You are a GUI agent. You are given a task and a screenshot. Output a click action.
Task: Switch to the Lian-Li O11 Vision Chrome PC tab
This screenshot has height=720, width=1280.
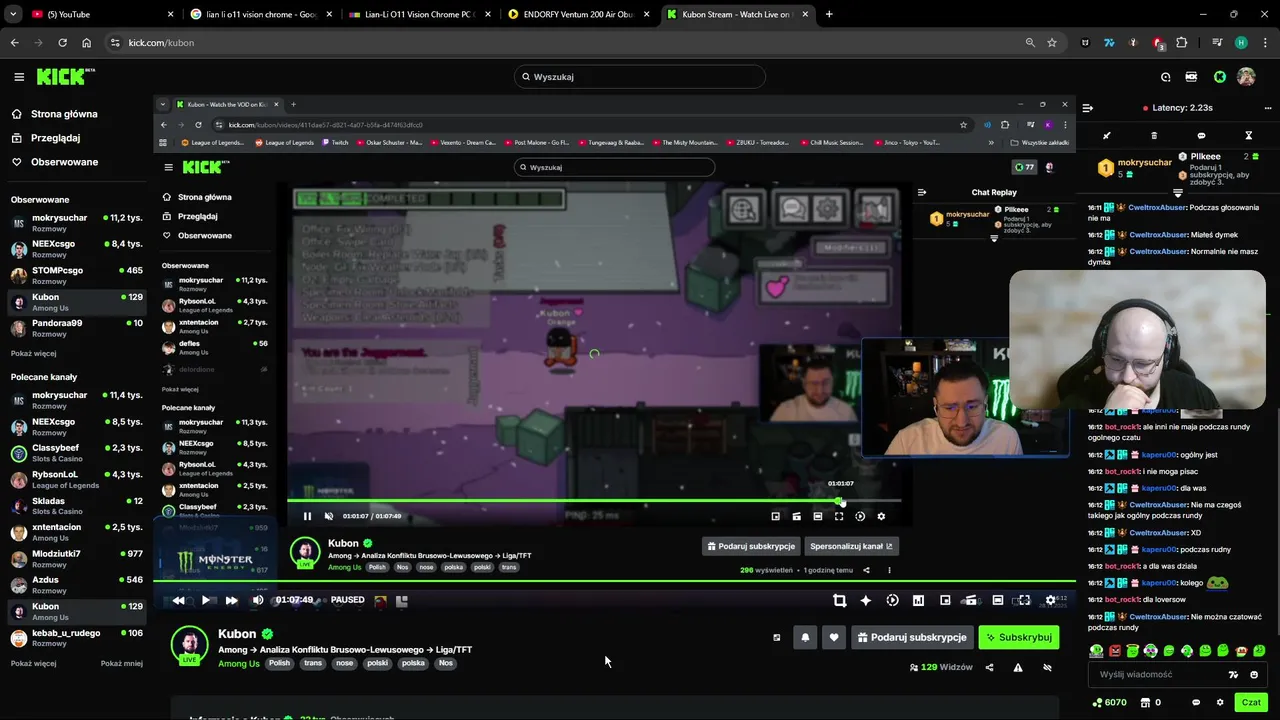click(419, 14)
